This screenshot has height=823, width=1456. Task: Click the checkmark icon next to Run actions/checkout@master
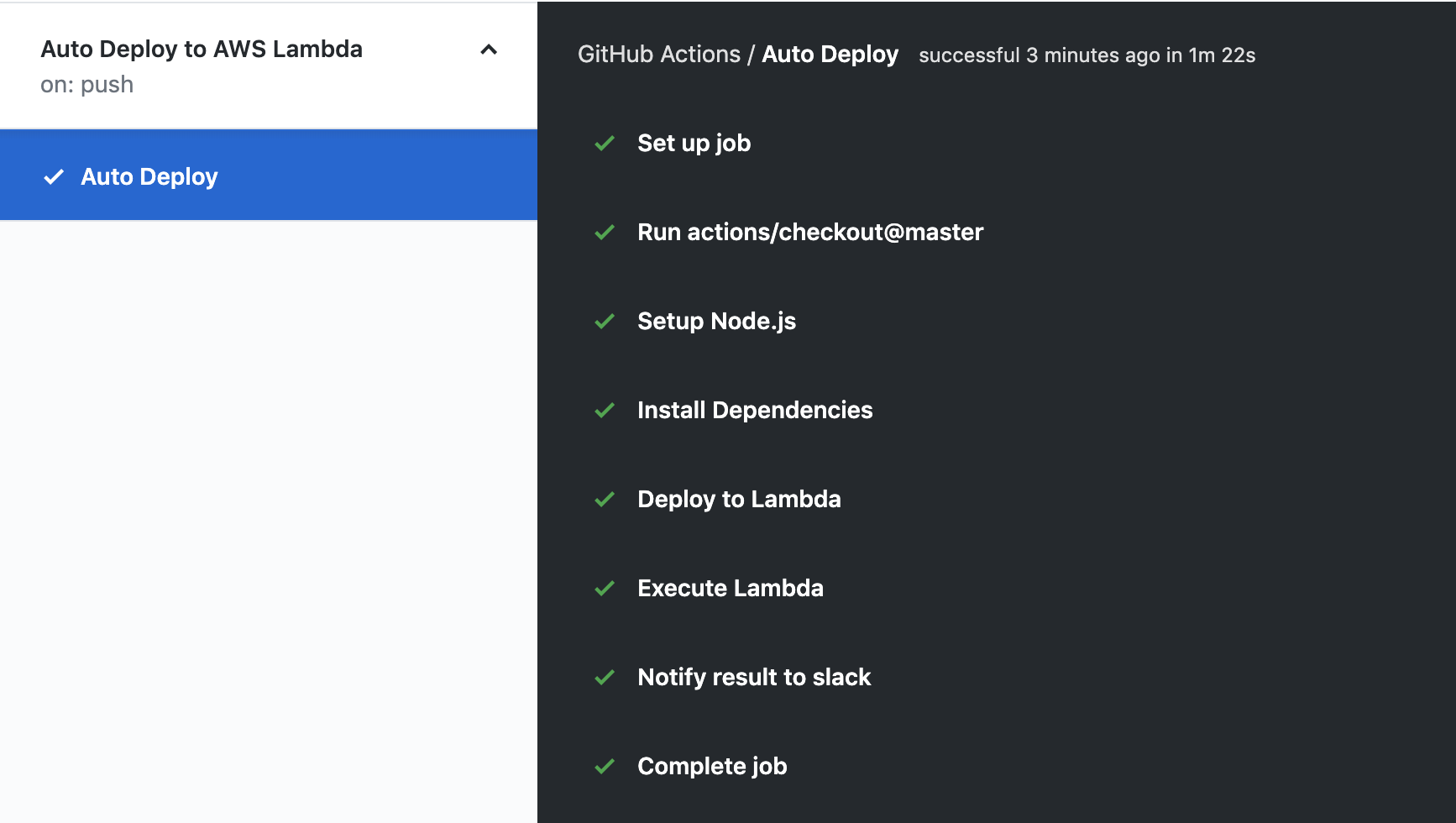[x=605, y=233]
